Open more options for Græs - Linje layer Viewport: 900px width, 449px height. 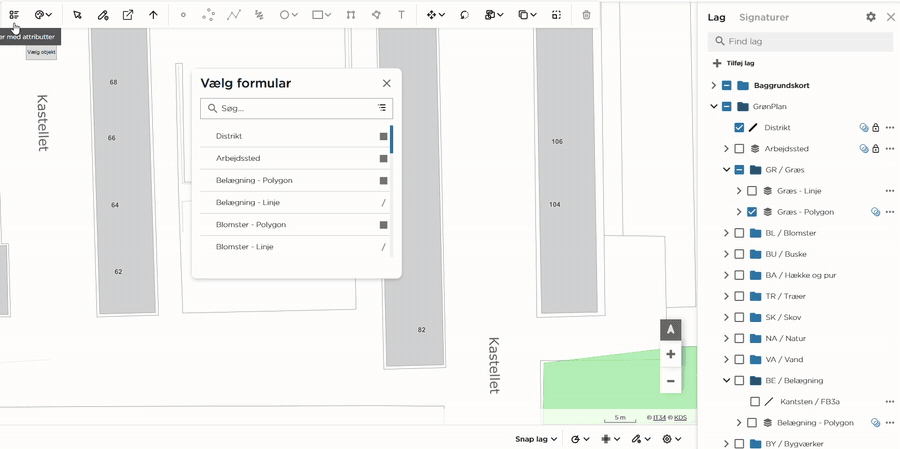(x=890, y=191)
